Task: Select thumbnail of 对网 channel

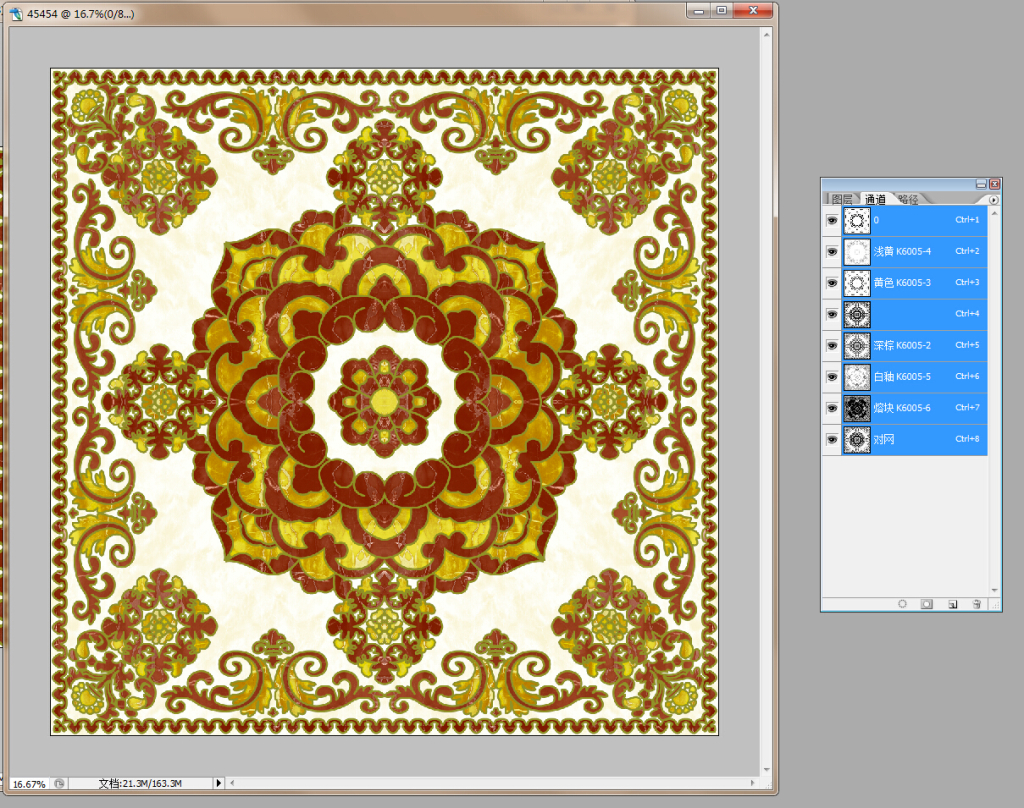Action: click(x=857, y=440)
